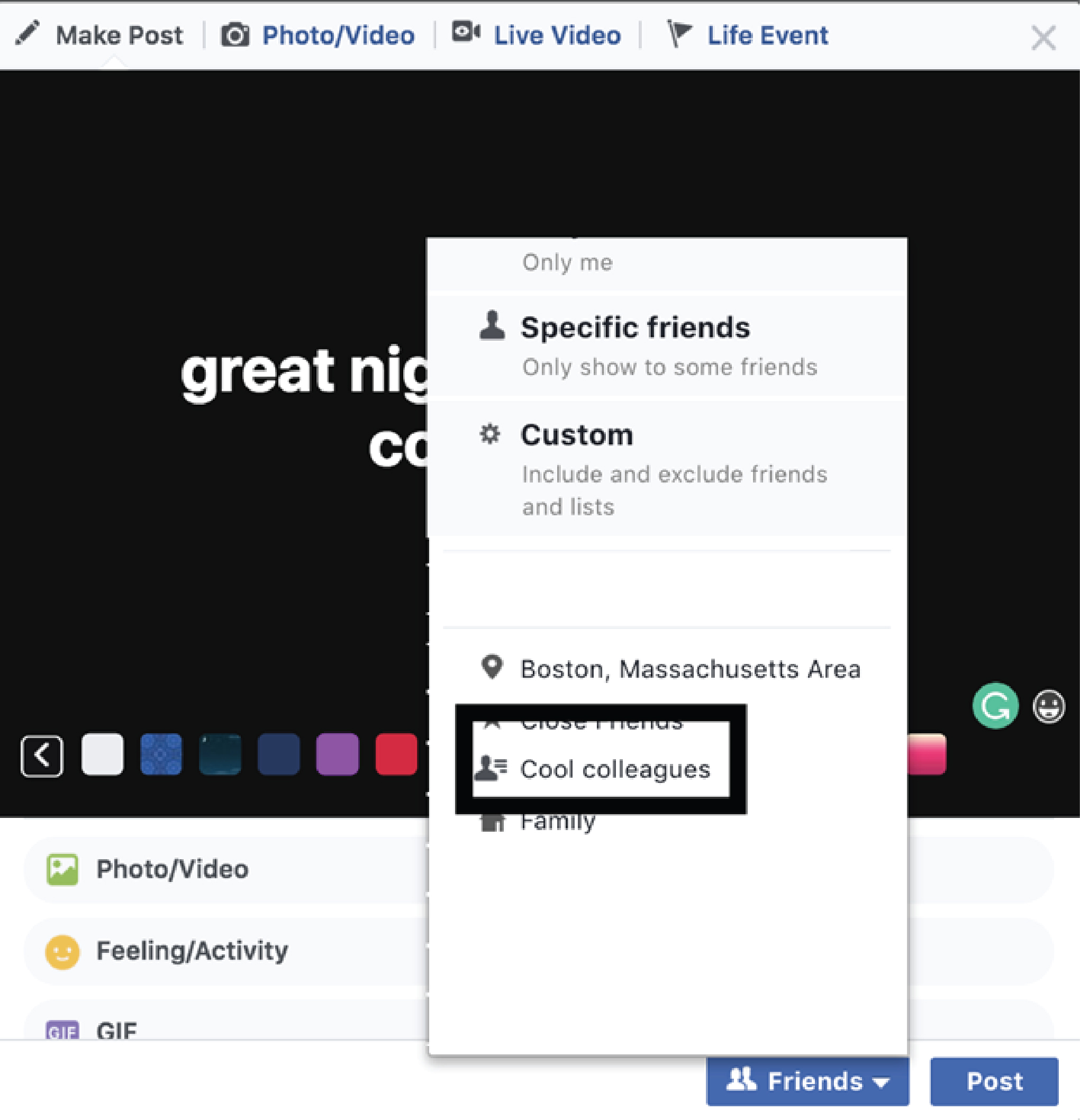Screen dimensions: 1080x1120
Task: Click the green Grammarly icon
Action: 995,706
